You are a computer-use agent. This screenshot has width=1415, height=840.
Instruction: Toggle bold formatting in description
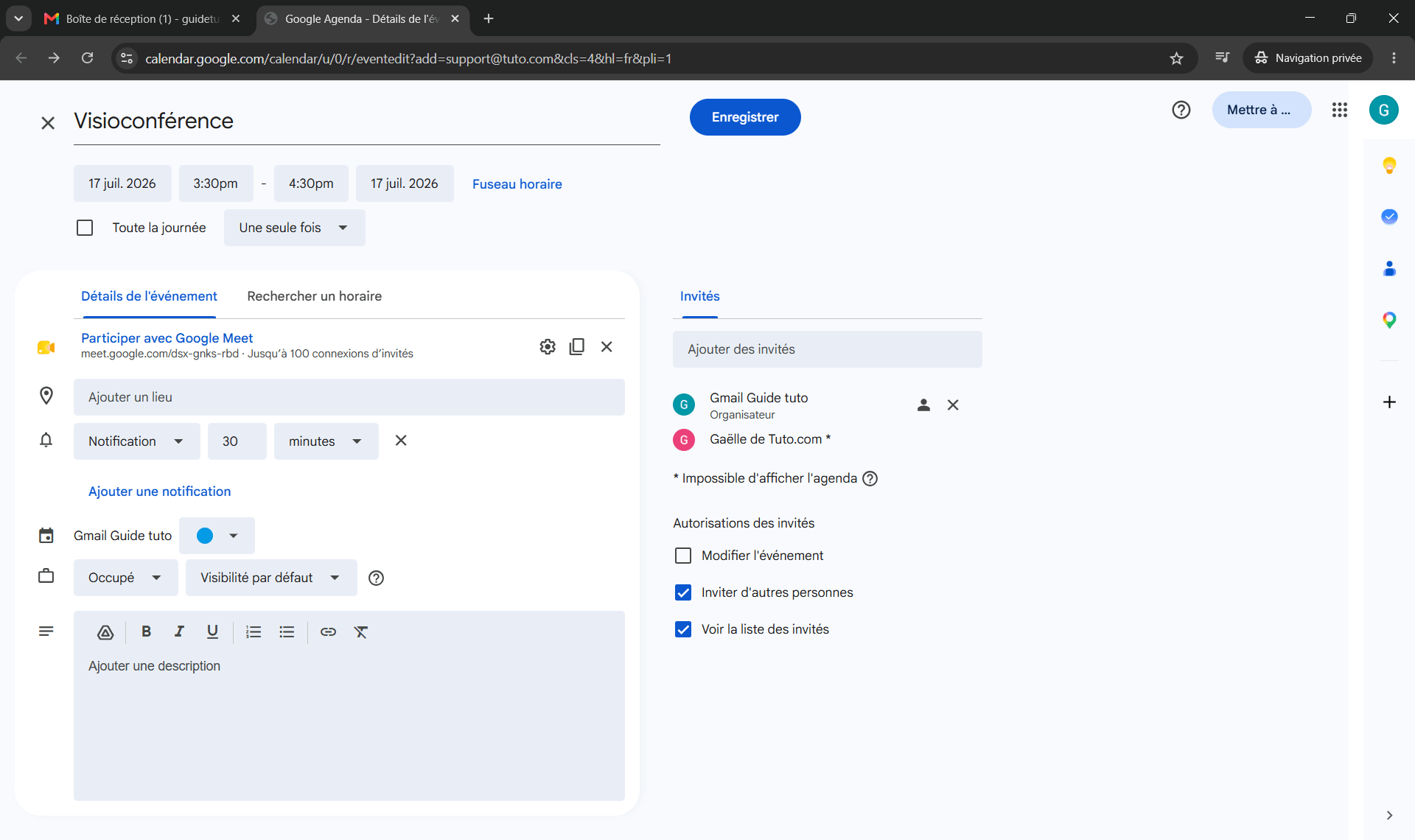click(146, 631)
